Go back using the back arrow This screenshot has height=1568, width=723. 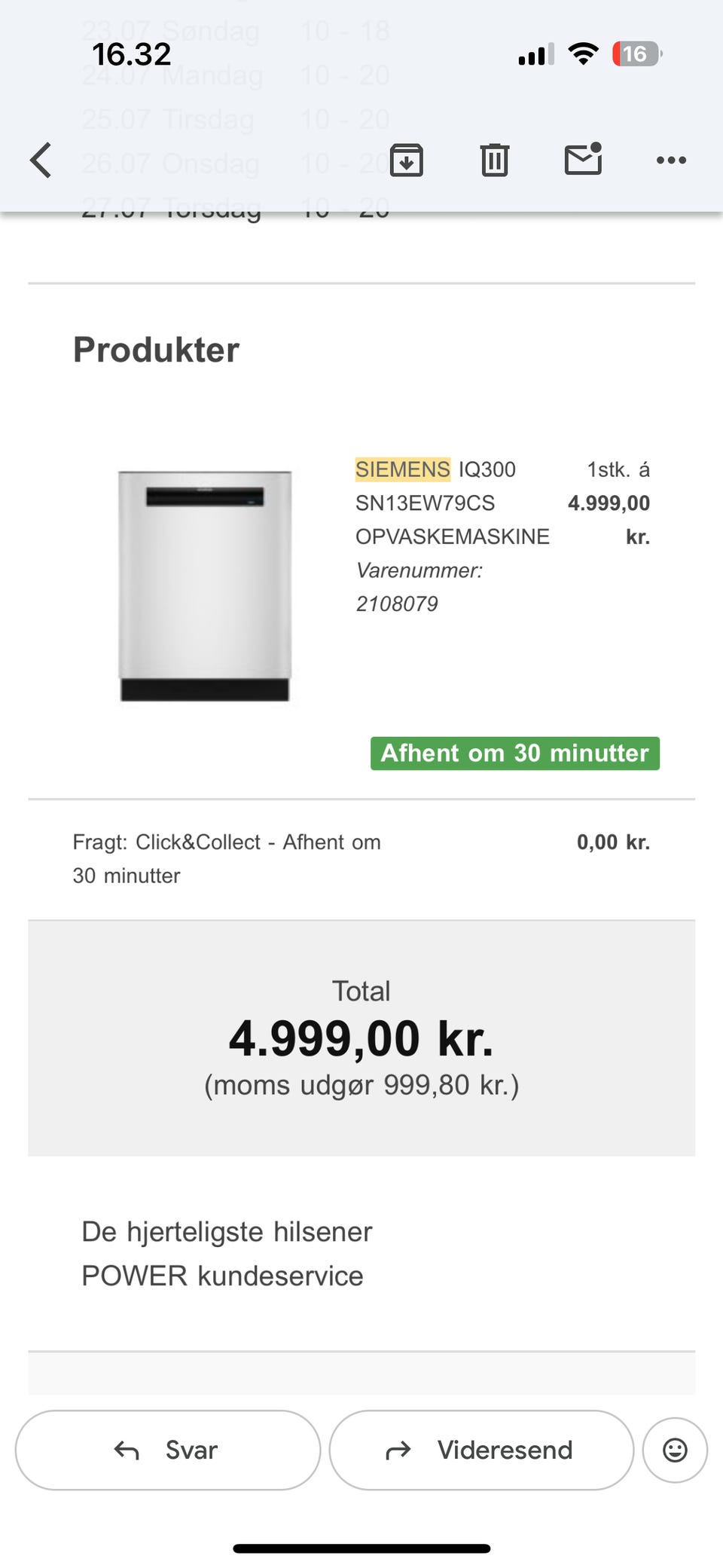[x=41, y=160]
